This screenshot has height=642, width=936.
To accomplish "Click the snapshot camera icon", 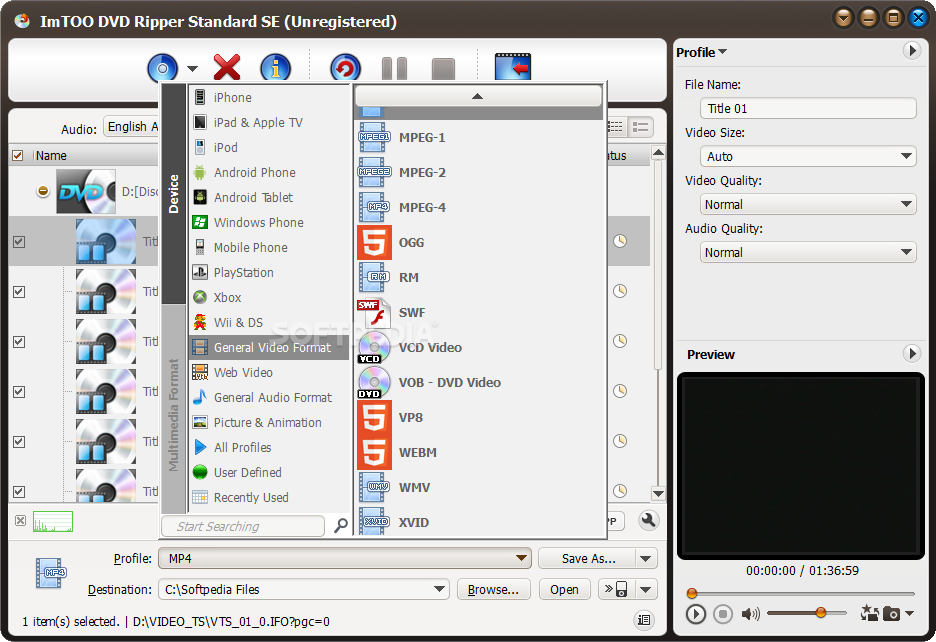I will point(891,613).
